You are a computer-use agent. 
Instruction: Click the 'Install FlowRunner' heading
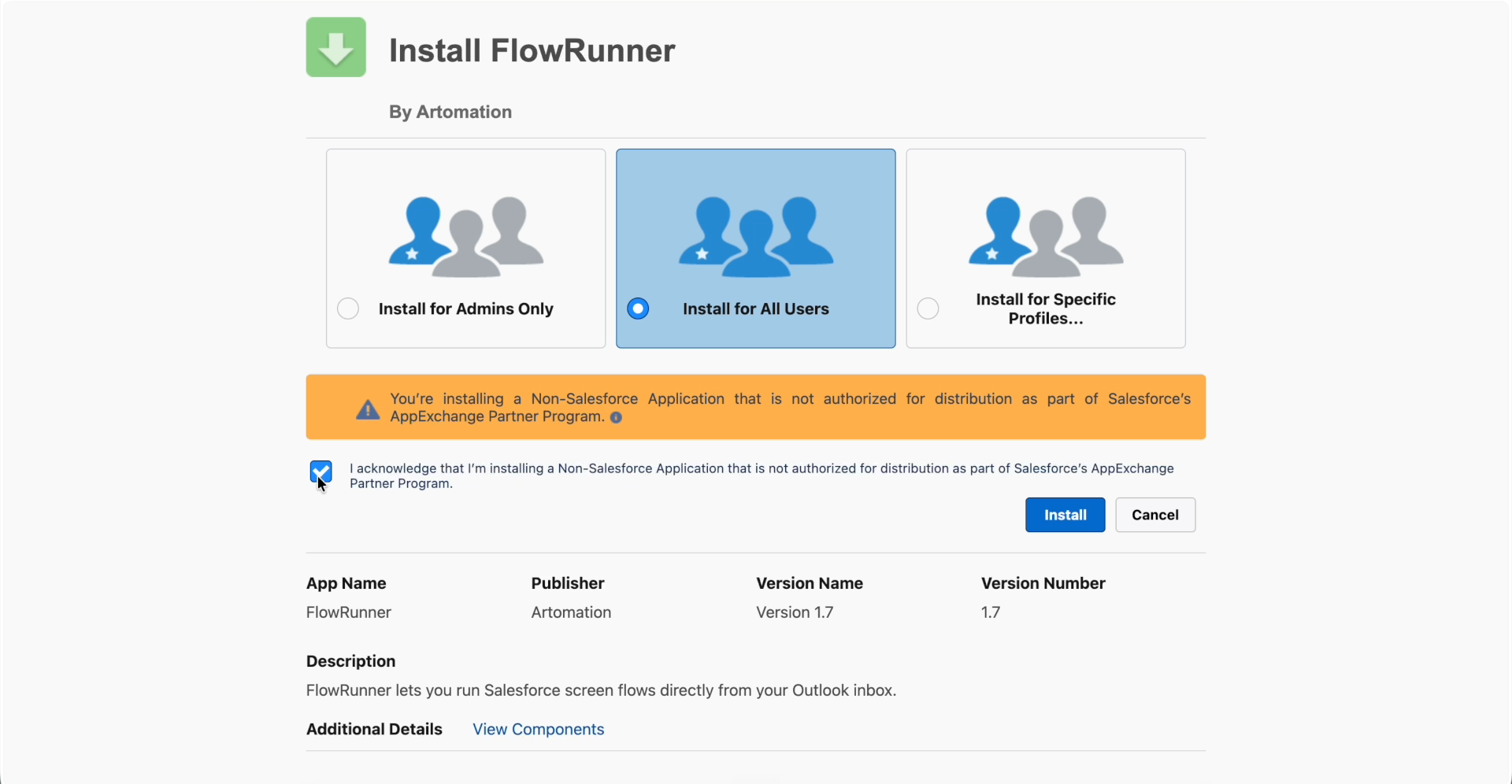pyautogui.click(x=532, y=50)
